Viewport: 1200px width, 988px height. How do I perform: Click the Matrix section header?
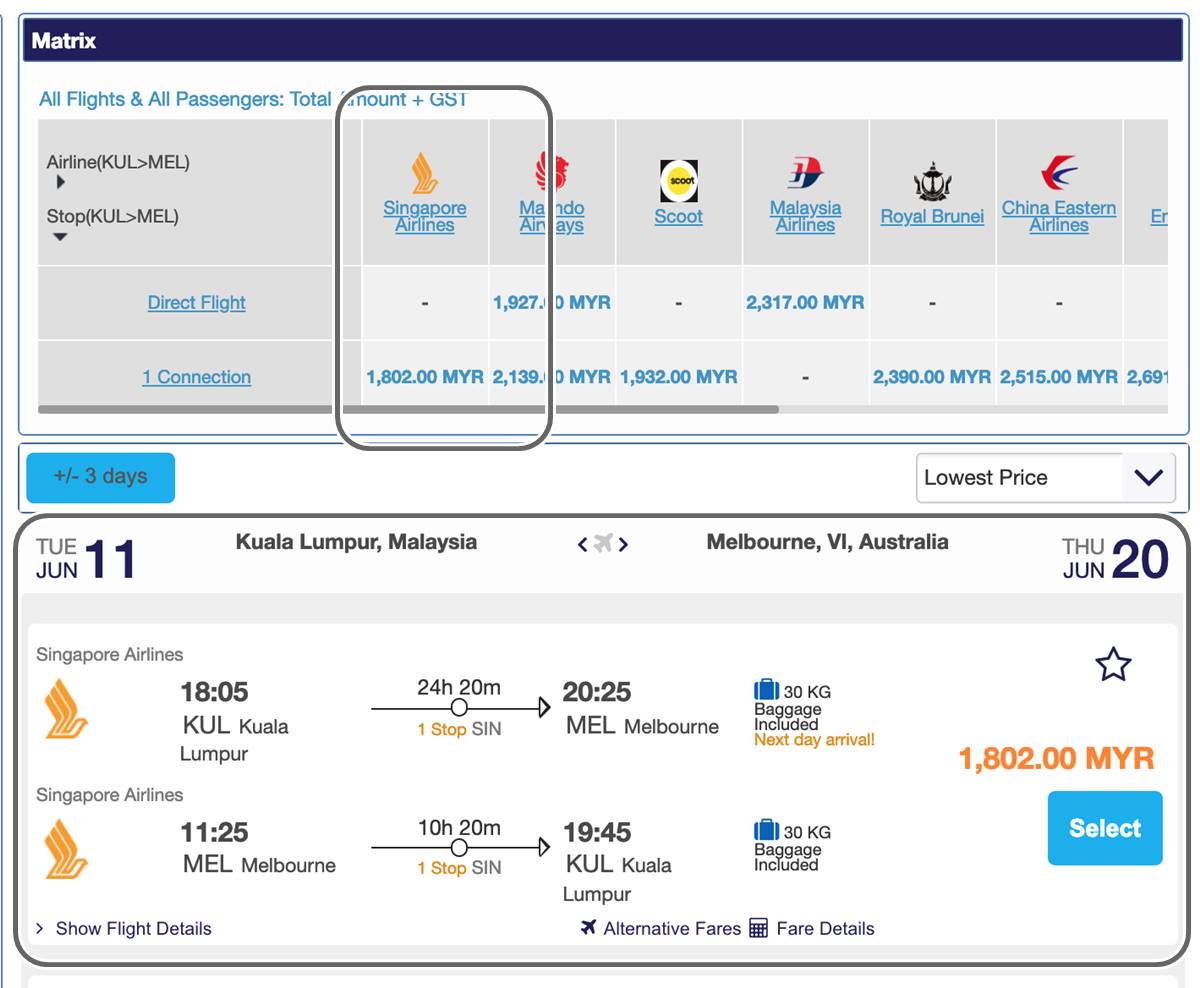click(603, 41)
